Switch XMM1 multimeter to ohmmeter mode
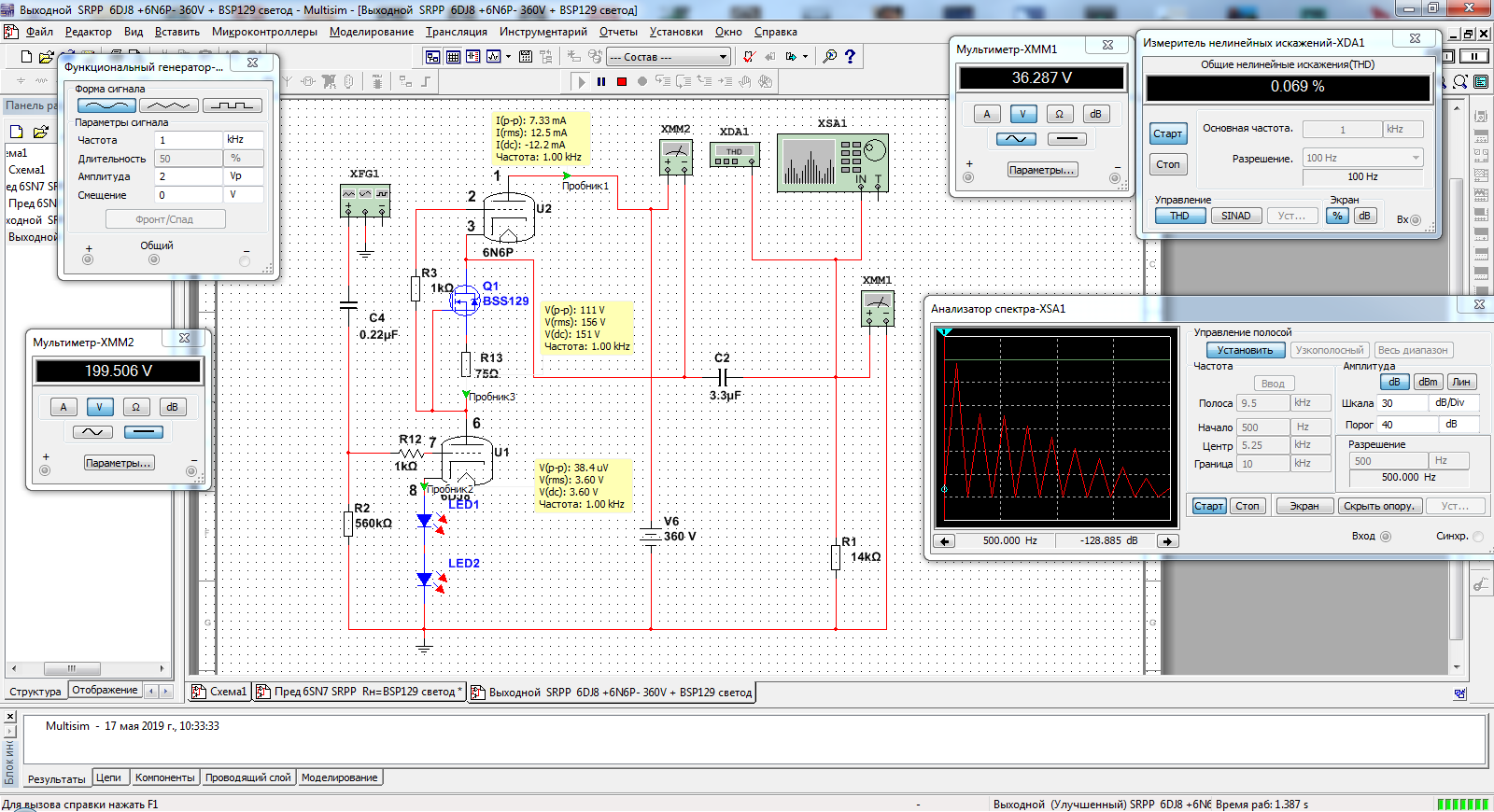Image resolution: width=1494 pixels, height=812 pixels. [1059, 114]
